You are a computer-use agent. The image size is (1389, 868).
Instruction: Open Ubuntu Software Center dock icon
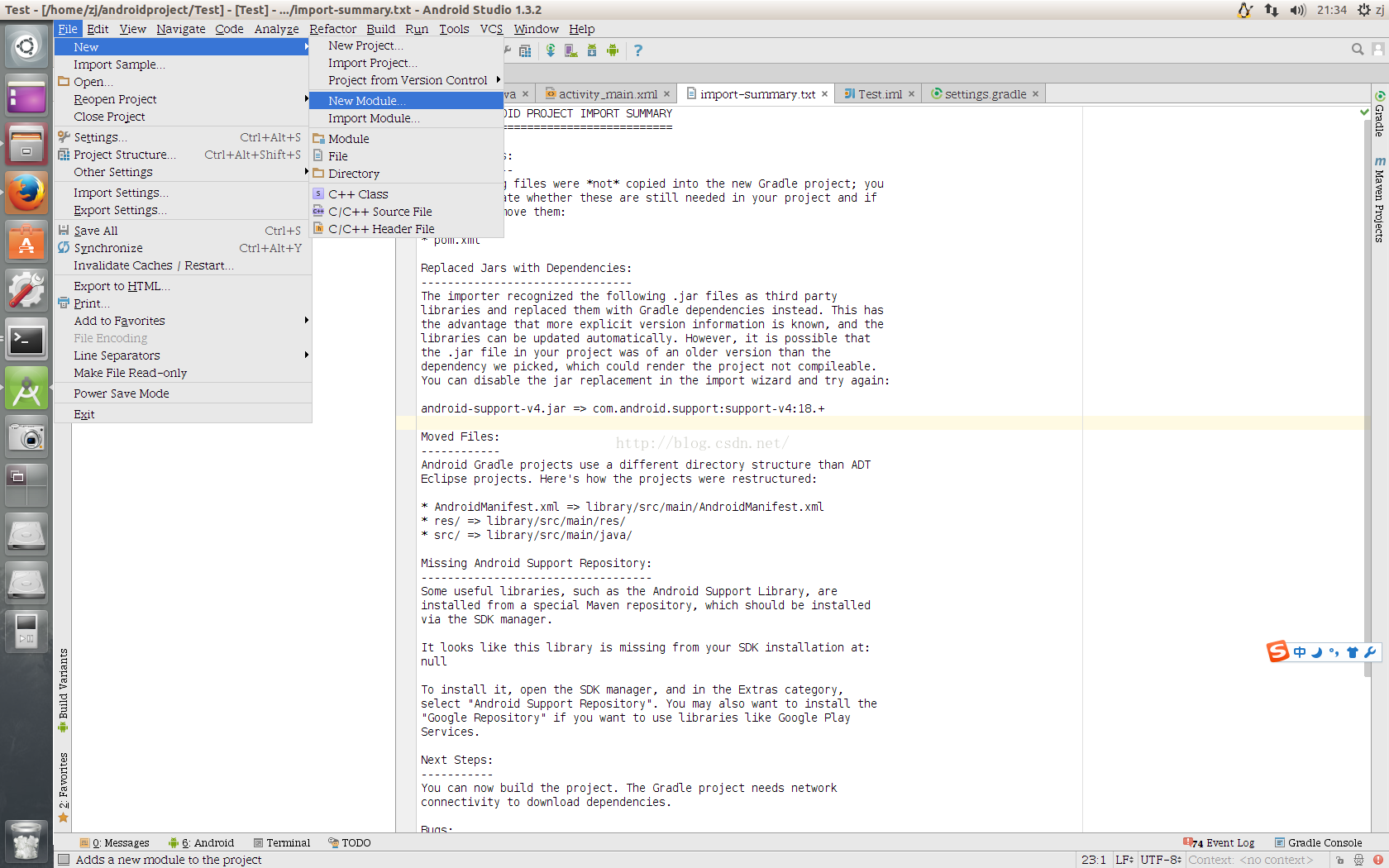point(26,242)
